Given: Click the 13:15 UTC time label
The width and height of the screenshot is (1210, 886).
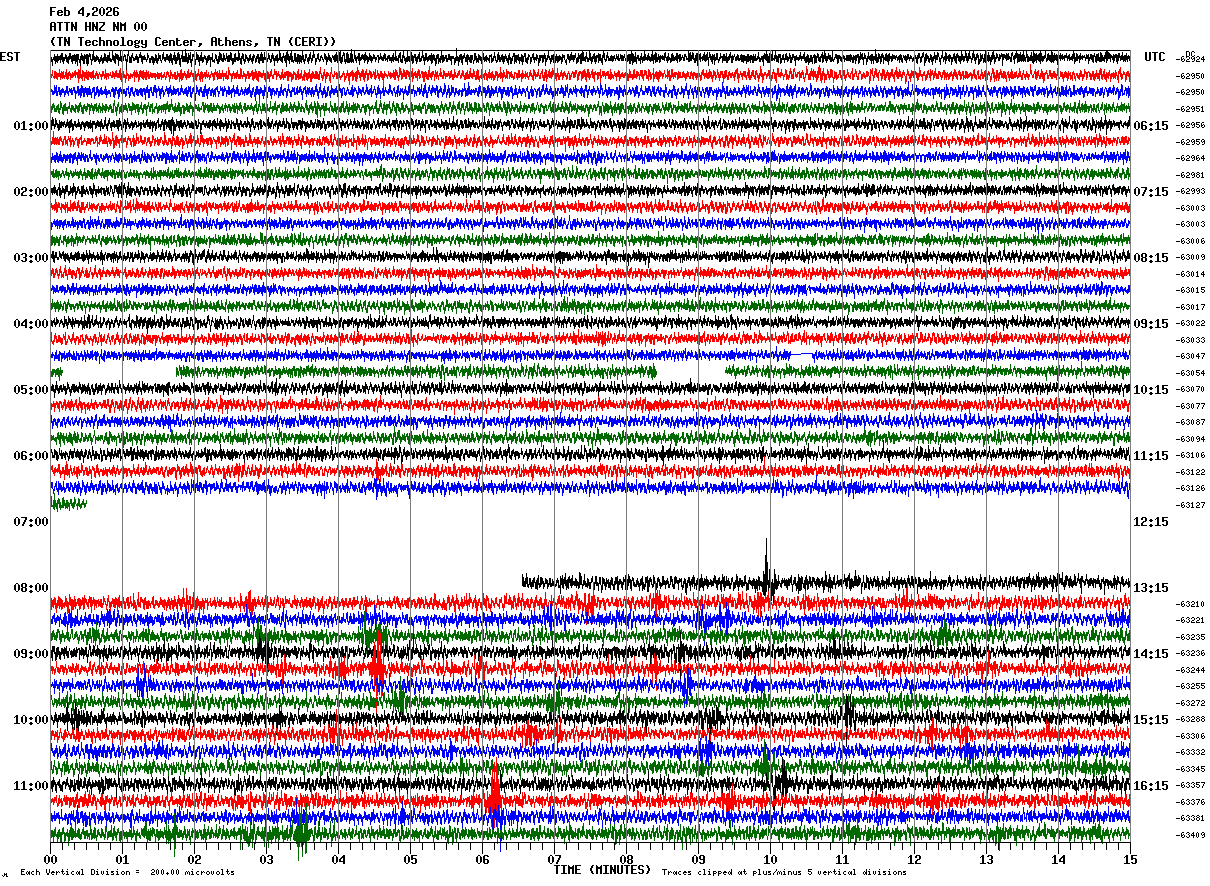Looking at the screenshot, I should click(x=1151, y=588).
